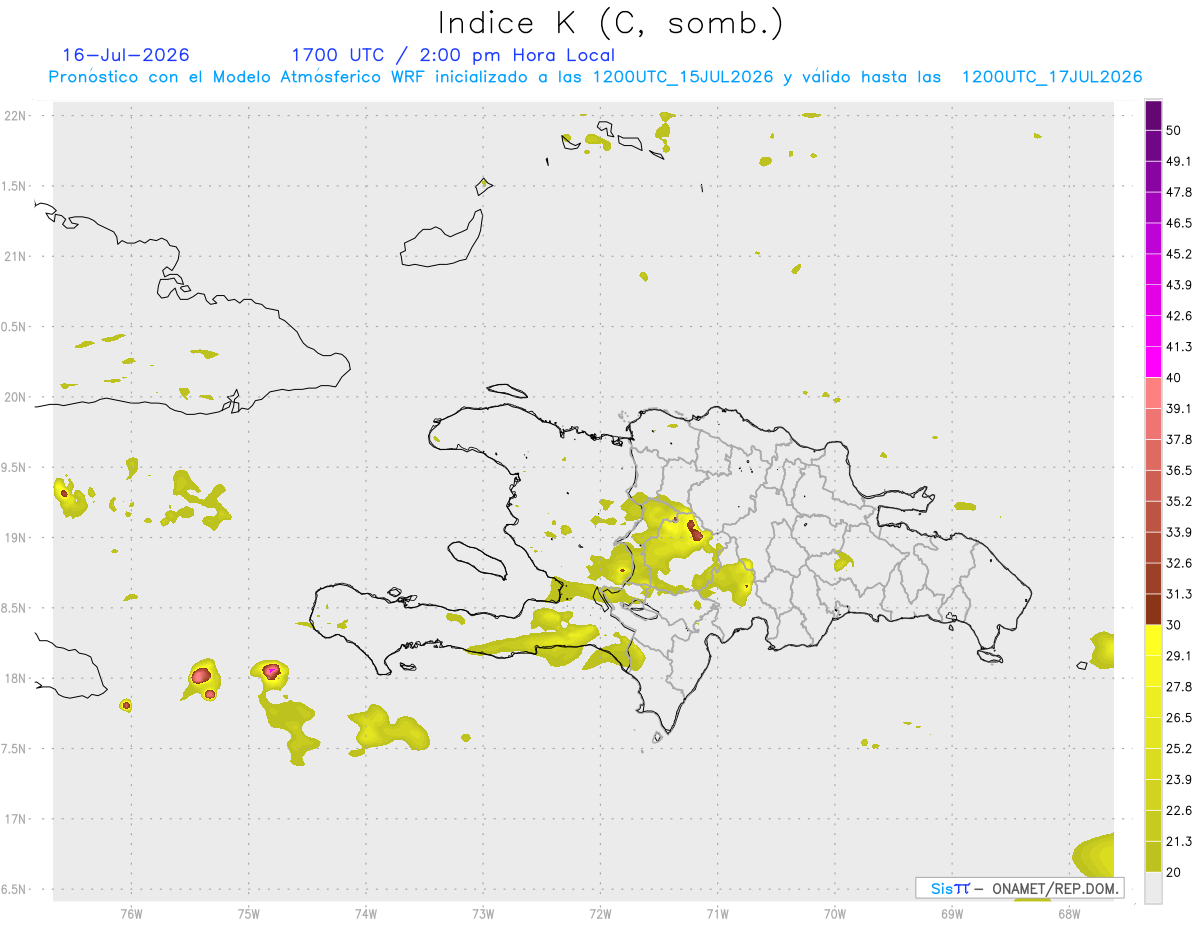Pick the salmon swatch between 39.1 and 40
Screen dimensions: 1200x927
click(x=1153, y=394)
